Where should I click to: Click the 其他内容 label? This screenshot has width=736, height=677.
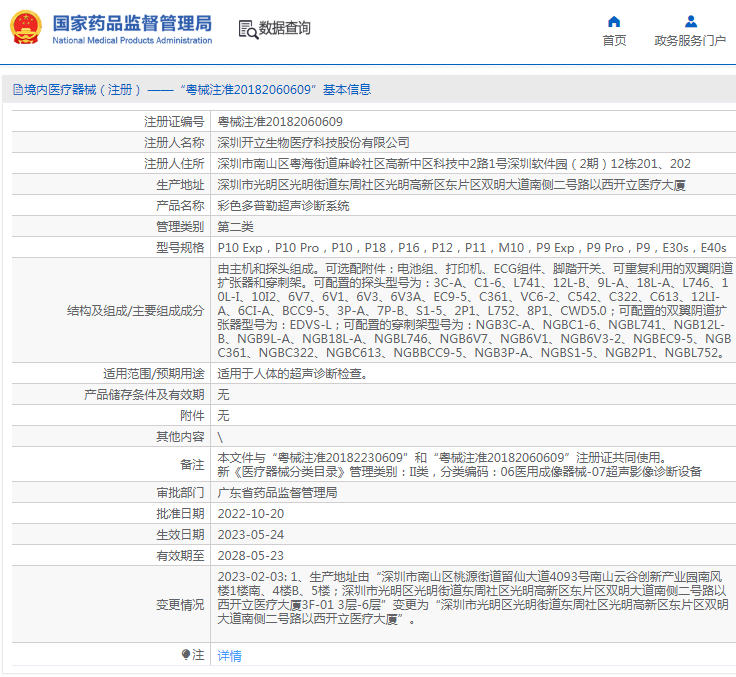click(x=180, y=437)
